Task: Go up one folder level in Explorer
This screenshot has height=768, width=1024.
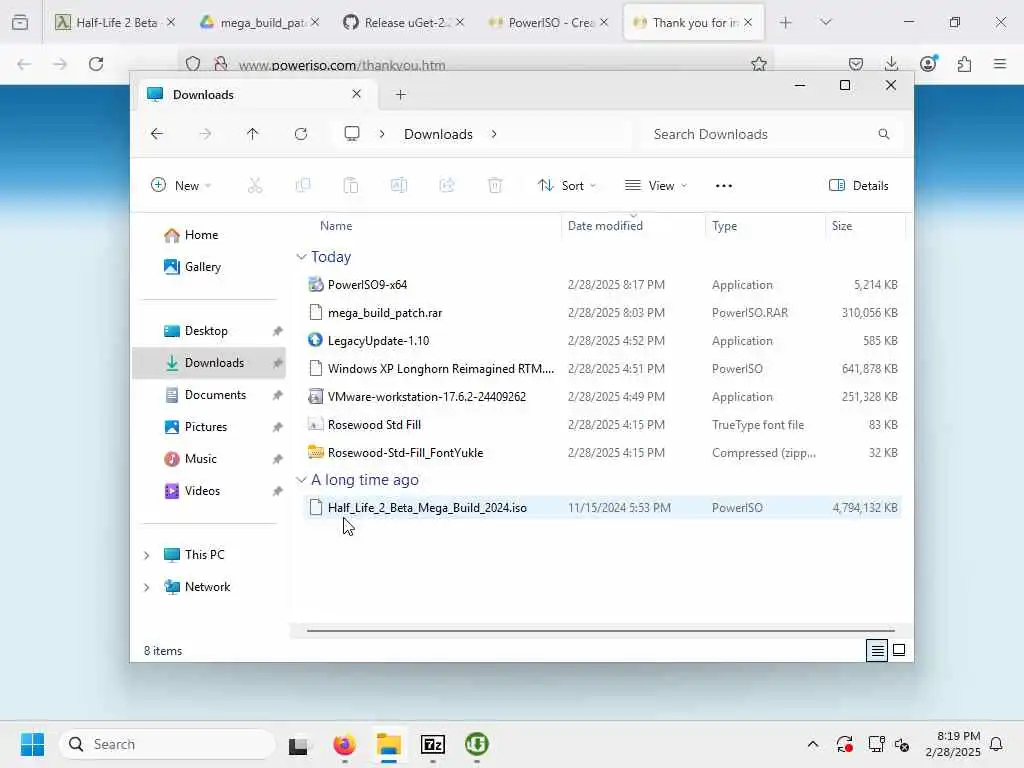Action: coord(253,134)
